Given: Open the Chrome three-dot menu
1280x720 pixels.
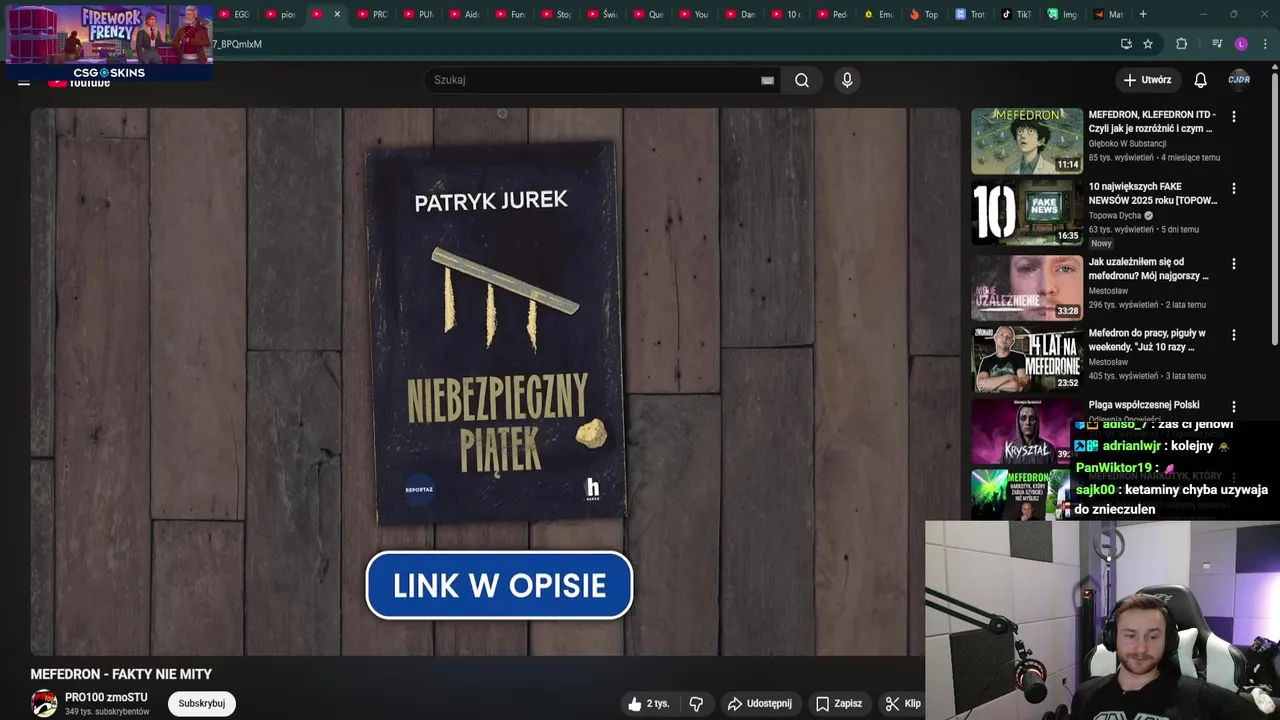Looking at the screenshot, I should tap(1265, 44).
